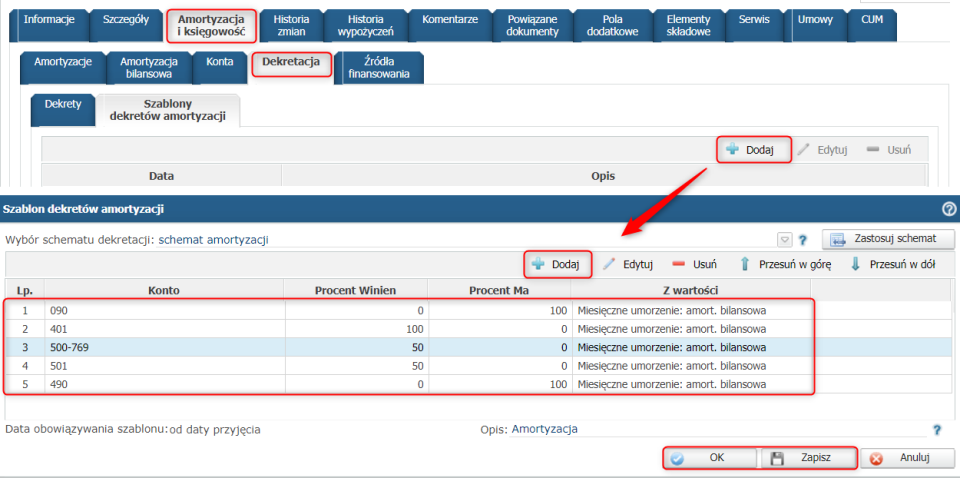This screenshot has height=478, width=960.
Task: Open the Umowy tab
Action: coord(816,26)
